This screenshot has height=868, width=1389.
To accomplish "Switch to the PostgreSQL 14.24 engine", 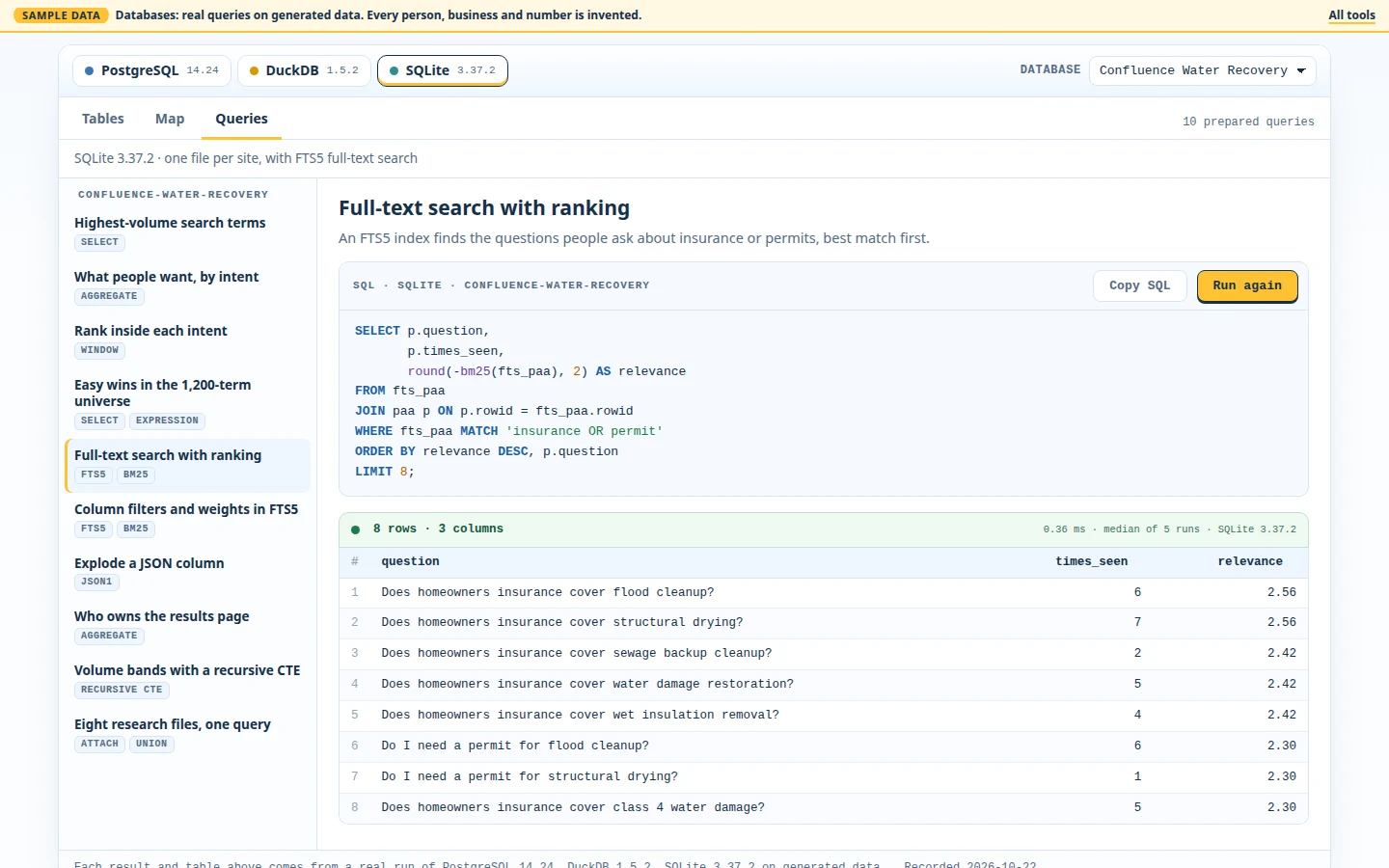I will coord(151,70).
